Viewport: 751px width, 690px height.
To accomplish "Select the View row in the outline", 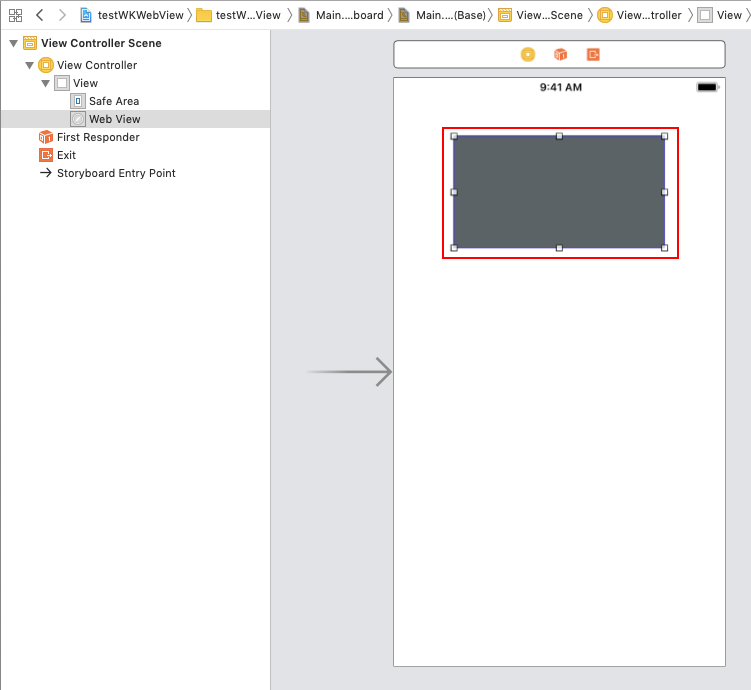I will coord(136,83).
